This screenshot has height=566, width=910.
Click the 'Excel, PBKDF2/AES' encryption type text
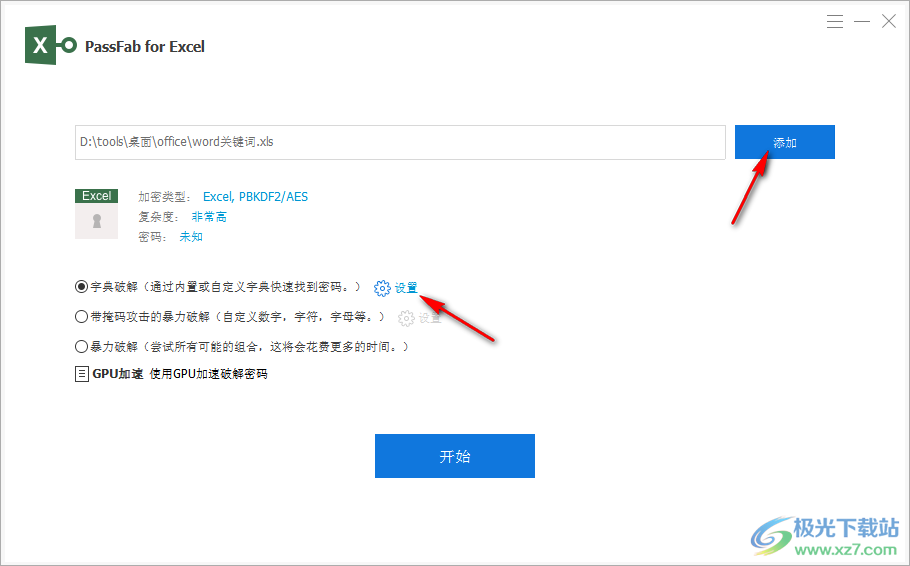255,197
